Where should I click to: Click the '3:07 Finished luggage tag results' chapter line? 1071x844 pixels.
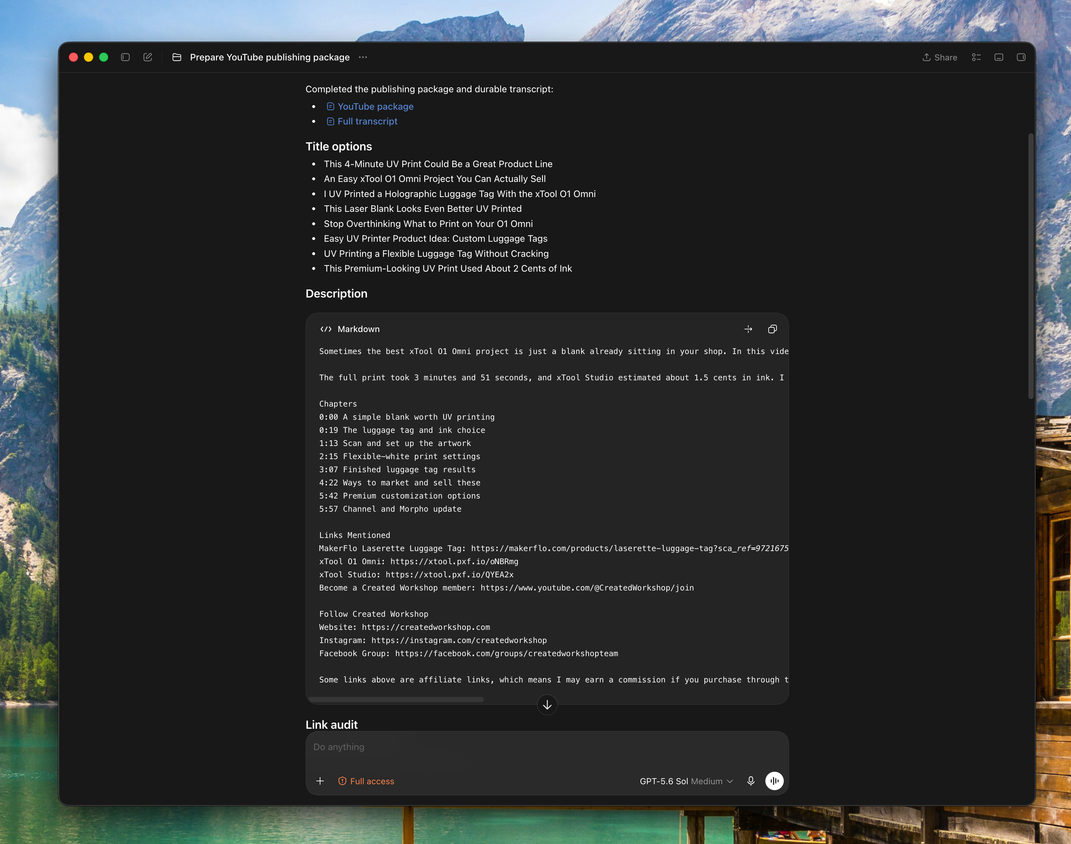point(398,470)
